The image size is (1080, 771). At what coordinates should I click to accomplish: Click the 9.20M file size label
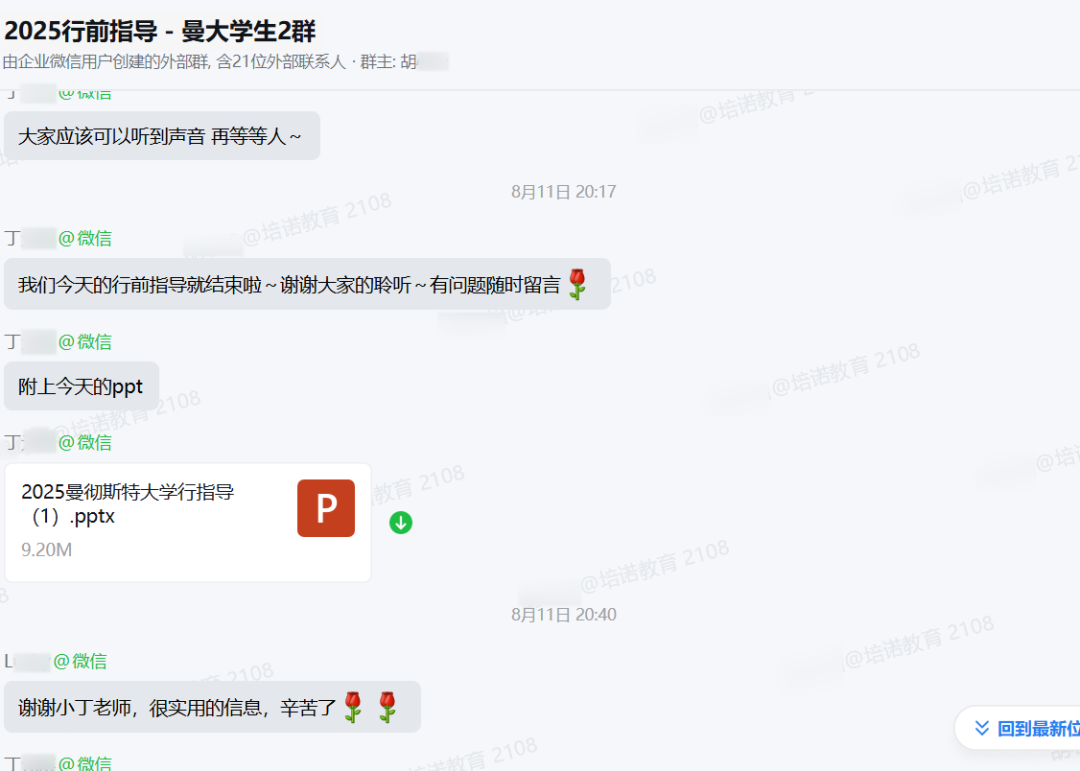point(46,550)
